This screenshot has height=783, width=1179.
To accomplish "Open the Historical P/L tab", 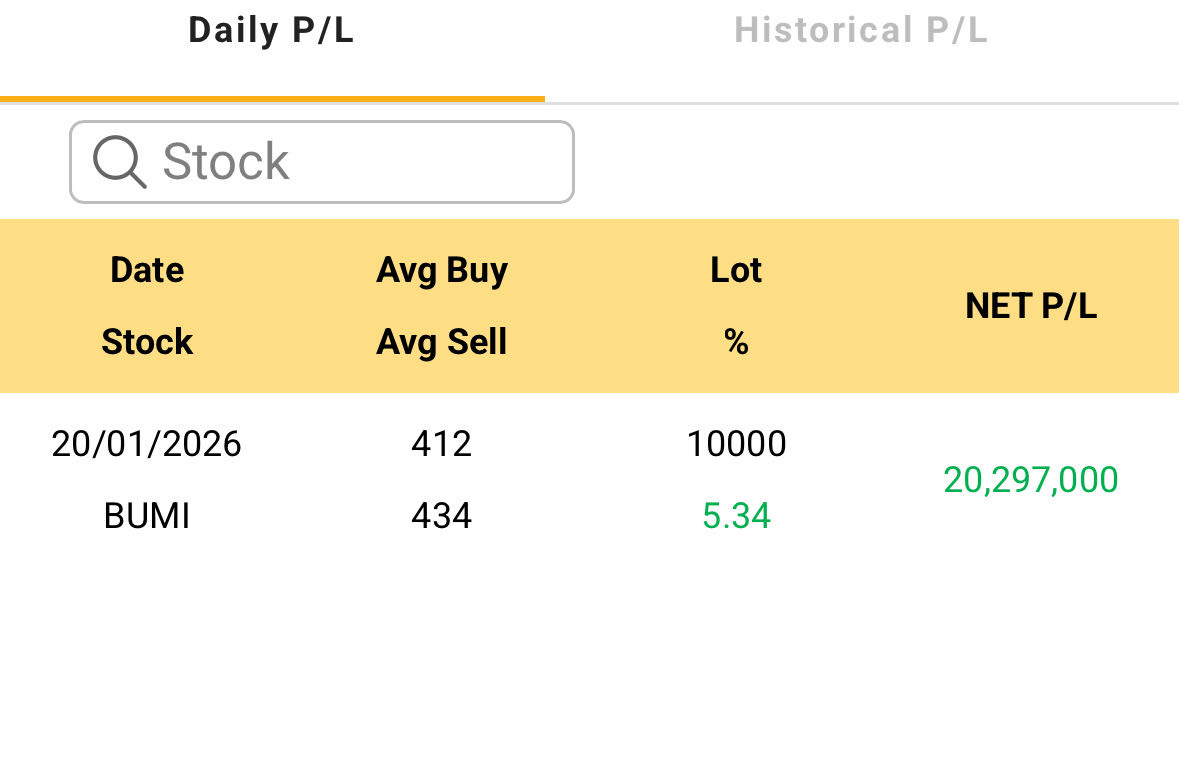I will (x=861, y=31).
